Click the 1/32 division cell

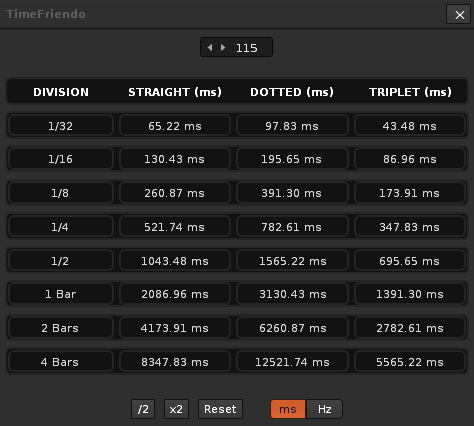pyautogui.click(x=61, y=126)
